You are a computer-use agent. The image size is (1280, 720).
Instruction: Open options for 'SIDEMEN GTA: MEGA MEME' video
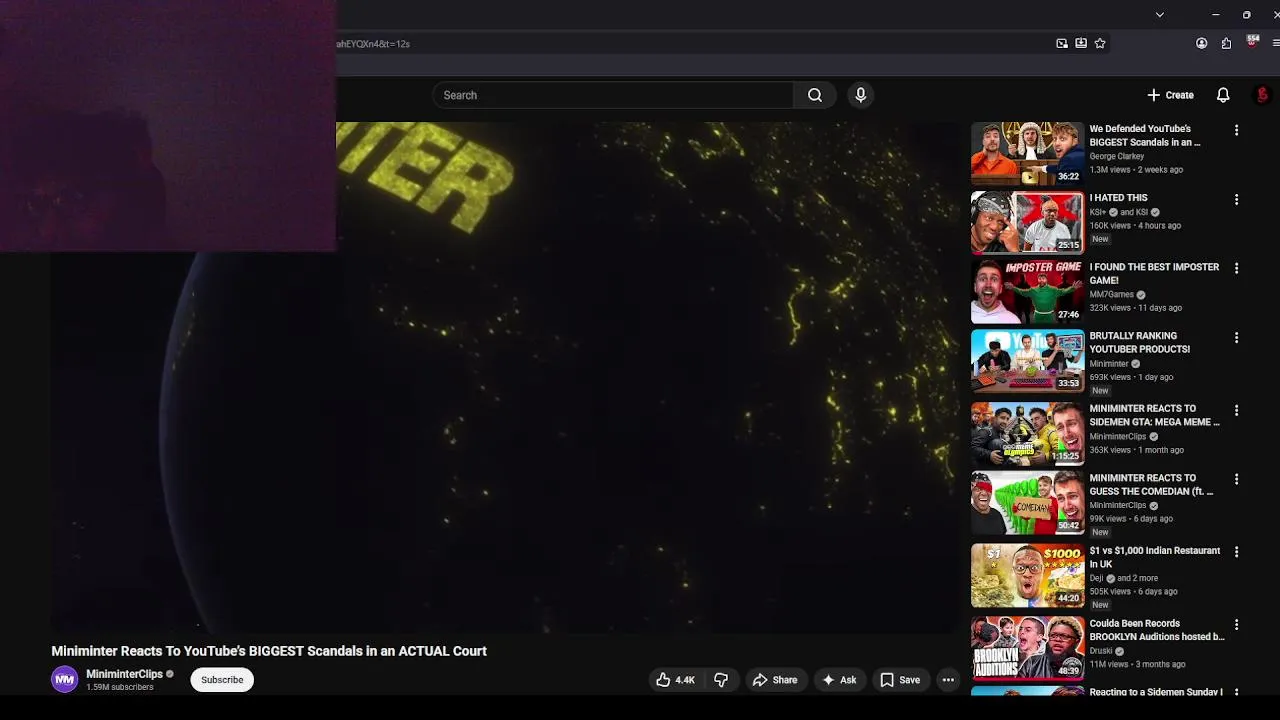point(1236,410)
